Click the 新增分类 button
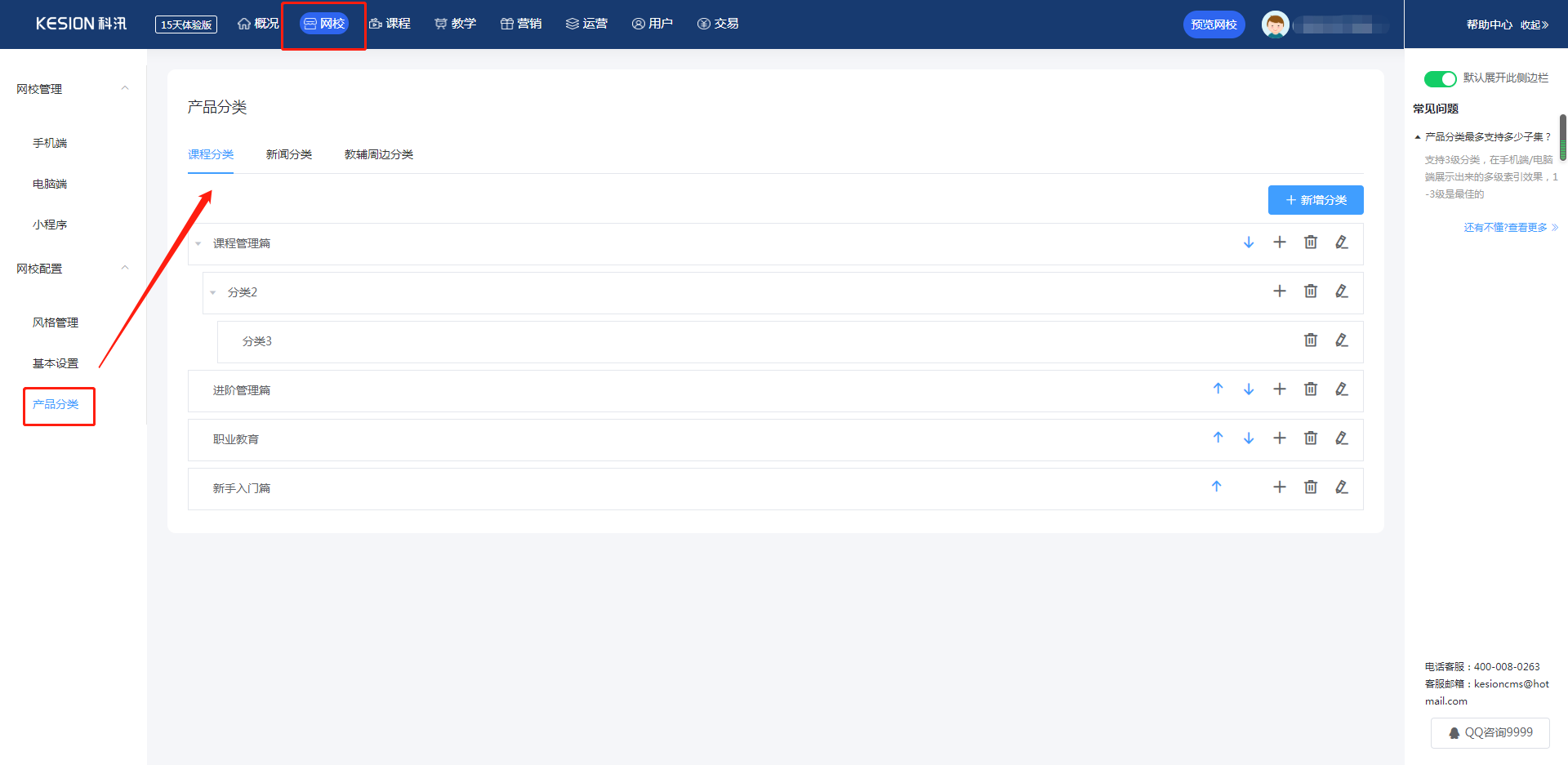 pos(1316,200)
